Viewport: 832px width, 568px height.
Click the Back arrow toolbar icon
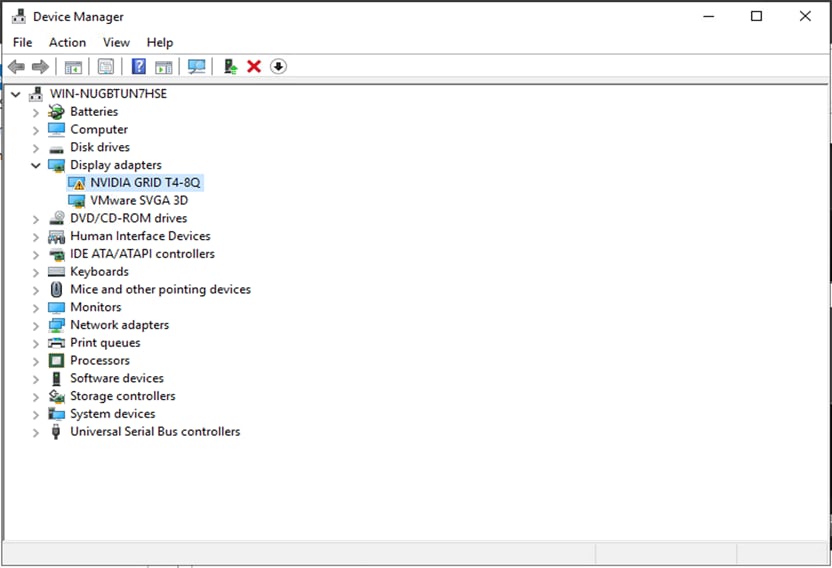coord(16,67)
